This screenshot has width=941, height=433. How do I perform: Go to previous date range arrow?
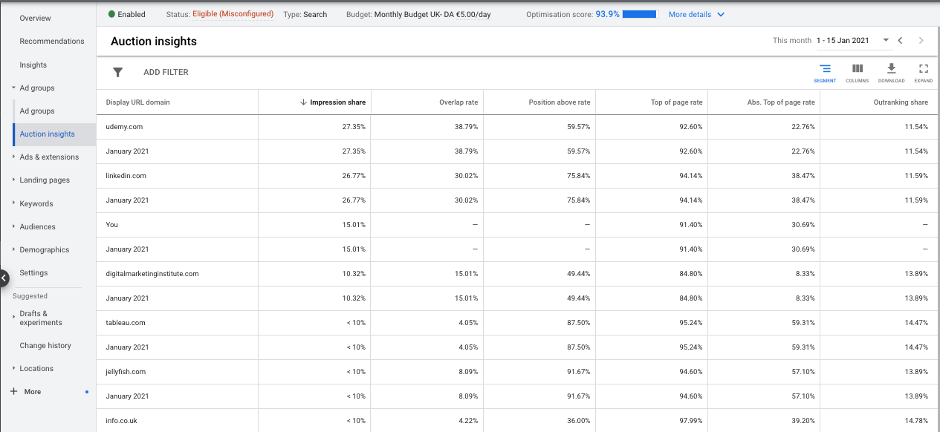(x=900, y=40)
